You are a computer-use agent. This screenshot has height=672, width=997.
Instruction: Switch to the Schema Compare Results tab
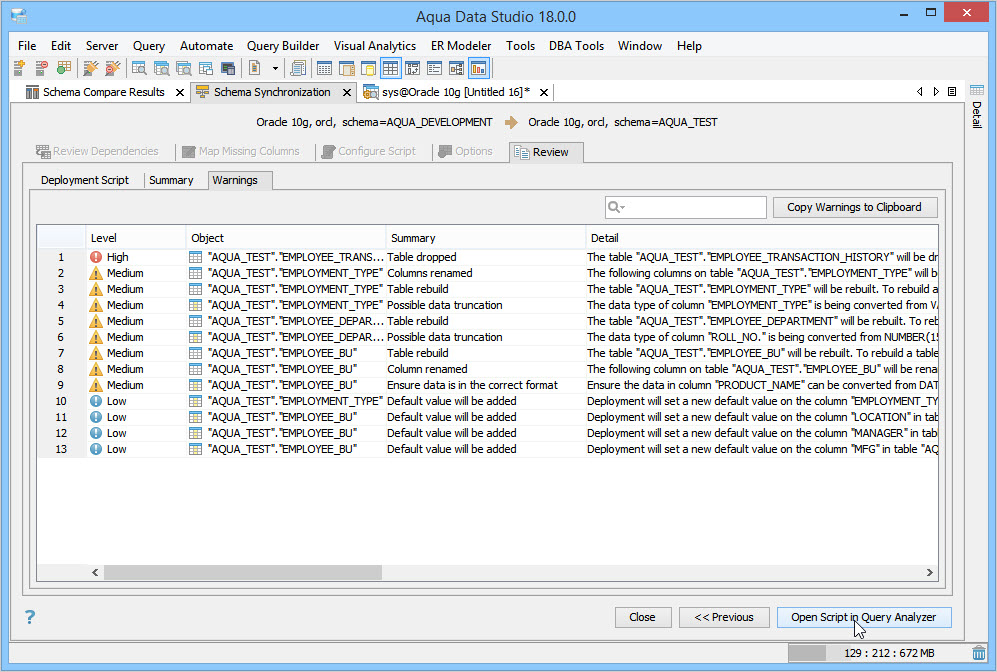click(104, 92)
